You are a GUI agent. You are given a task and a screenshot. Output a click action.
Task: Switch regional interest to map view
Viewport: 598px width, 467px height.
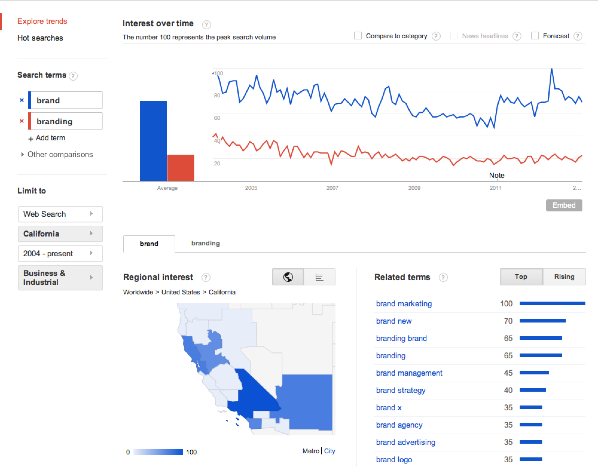(288, 277)
